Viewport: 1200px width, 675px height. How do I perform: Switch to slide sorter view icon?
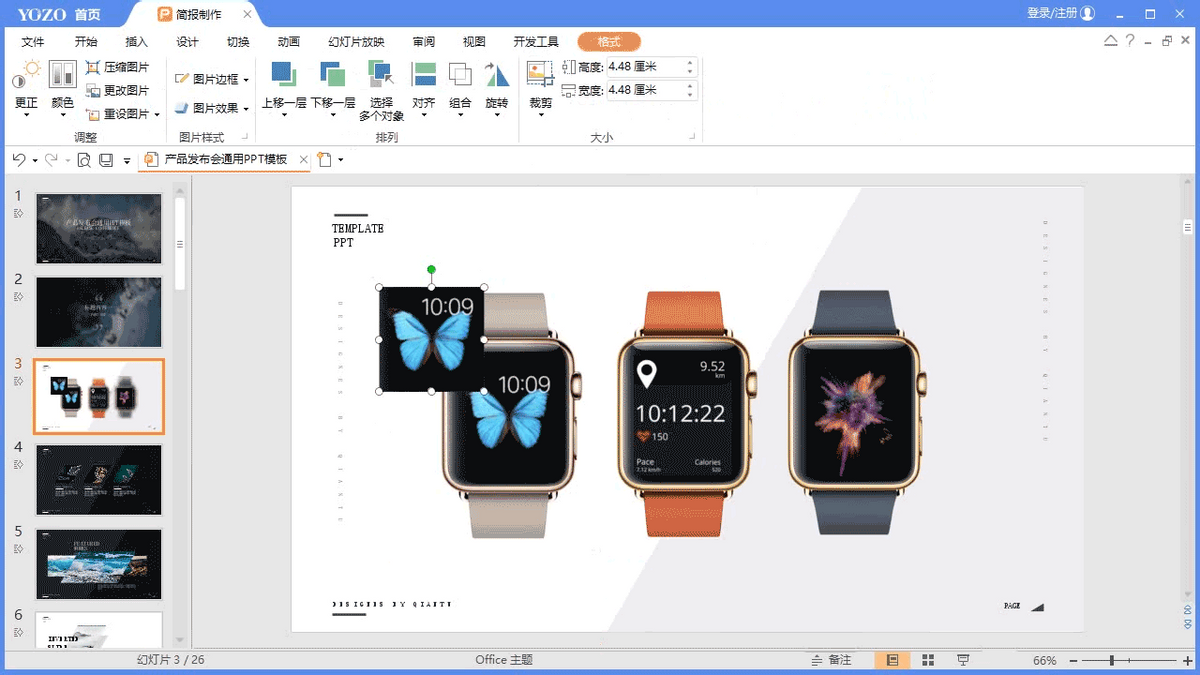[928, 660]
